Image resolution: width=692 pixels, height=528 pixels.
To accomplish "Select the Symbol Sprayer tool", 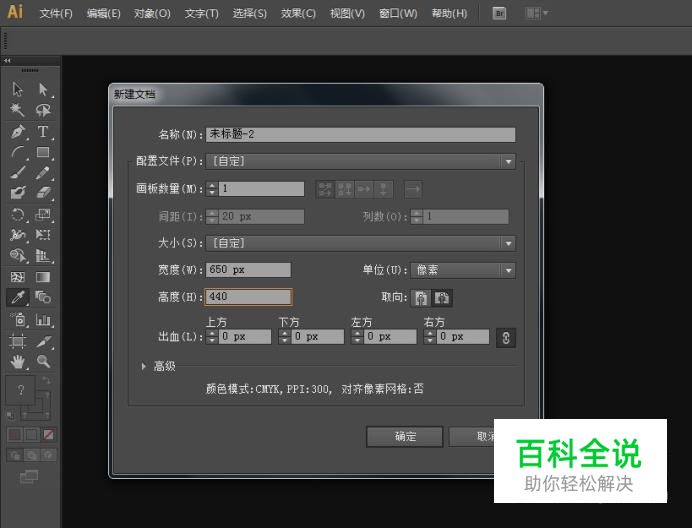I will pyautogui.click(x=18, y=319).
